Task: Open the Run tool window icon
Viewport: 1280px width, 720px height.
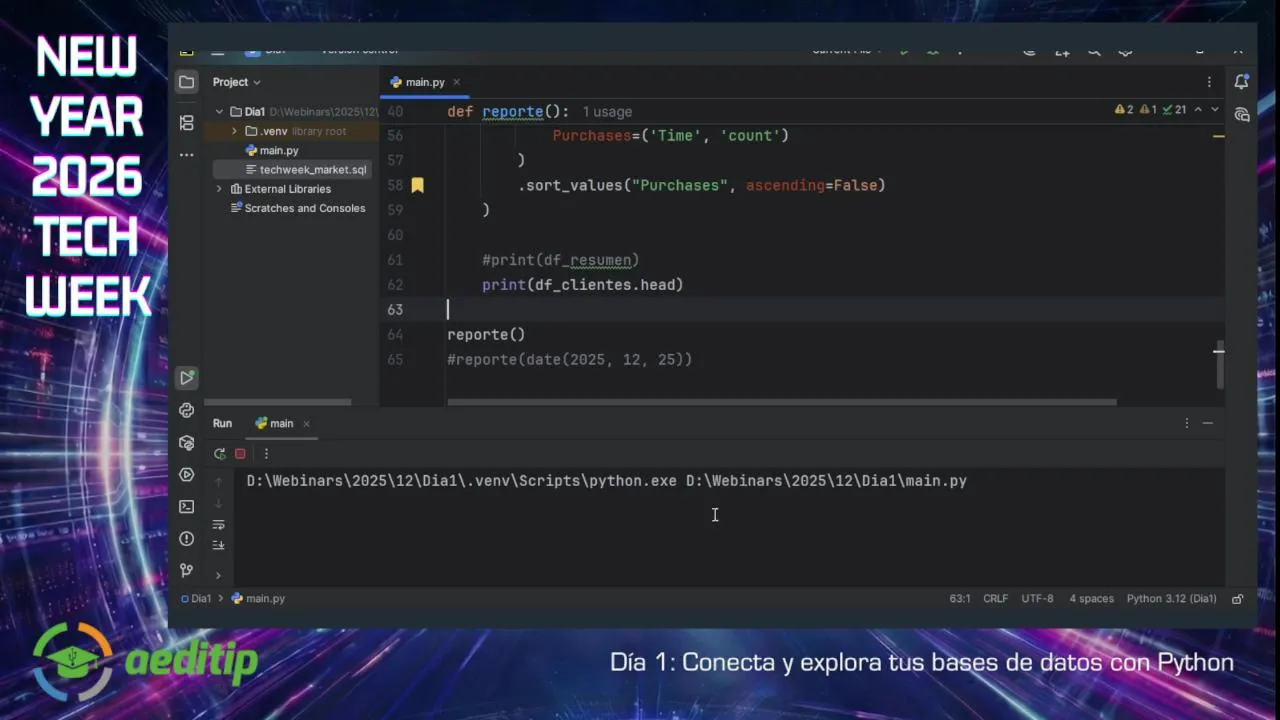Action: pyautogui.click(x=187, y=377)
